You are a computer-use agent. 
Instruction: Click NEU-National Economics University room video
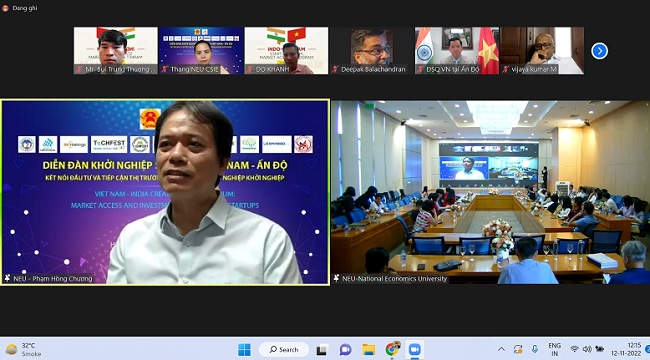(x=490, y=192)
